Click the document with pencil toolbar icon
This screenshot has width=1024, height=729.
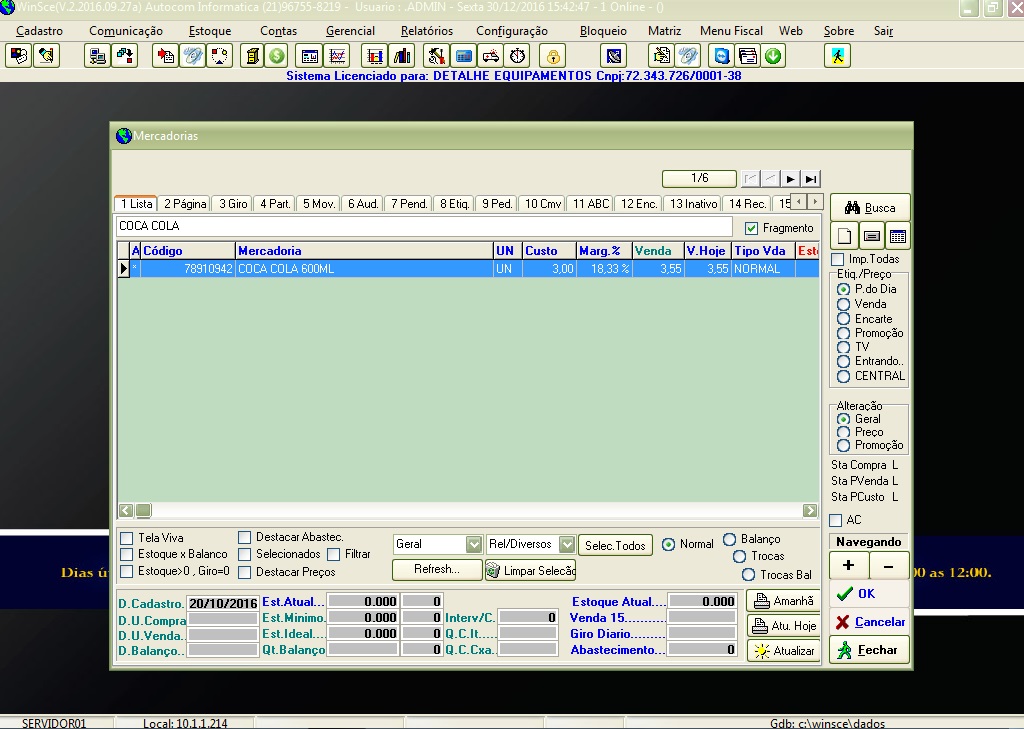point(661,56)
